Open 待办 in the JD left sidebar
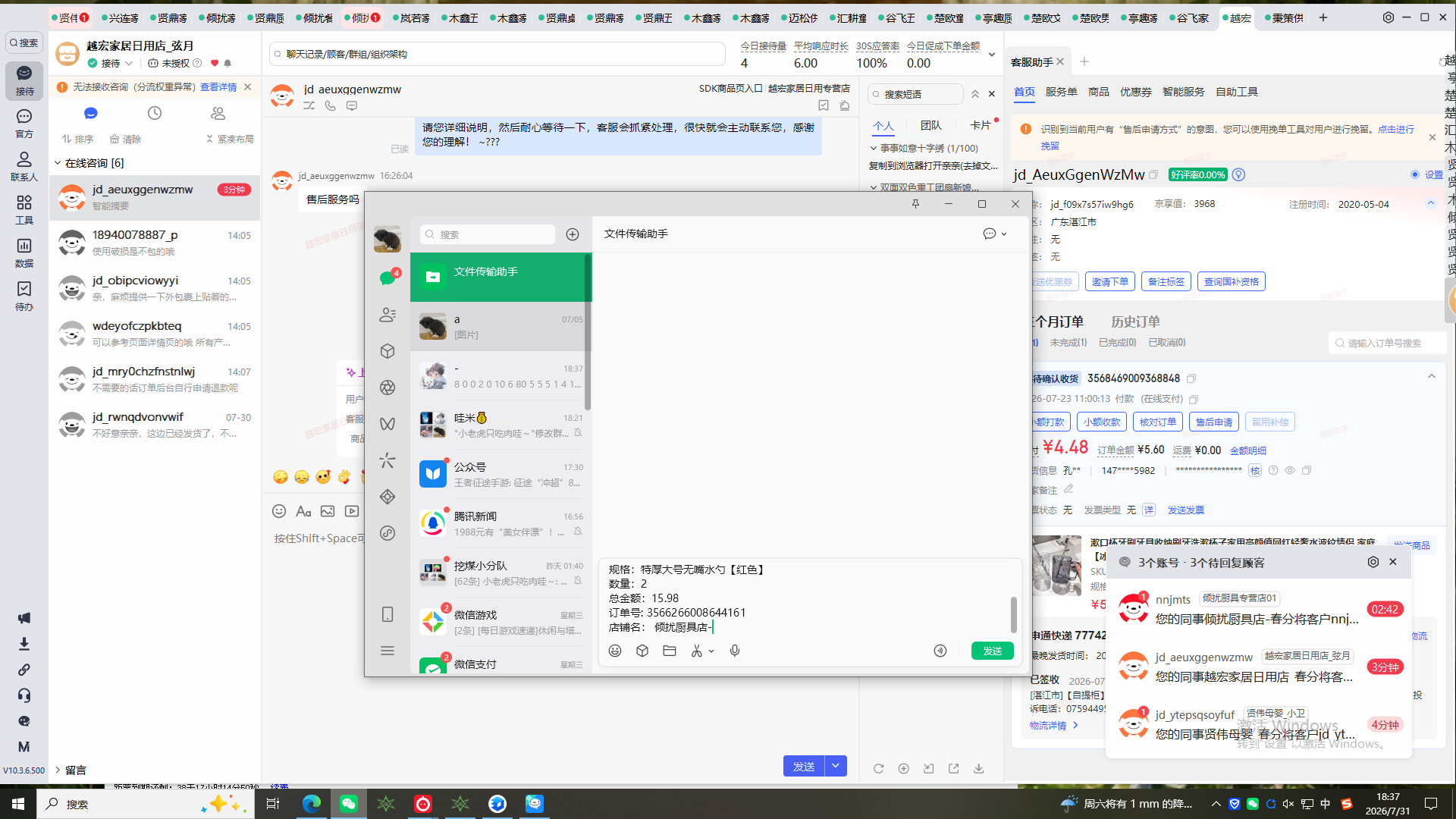Image resolution: width=1456 pixels, height=819 pixels. [x=24, y=296]
